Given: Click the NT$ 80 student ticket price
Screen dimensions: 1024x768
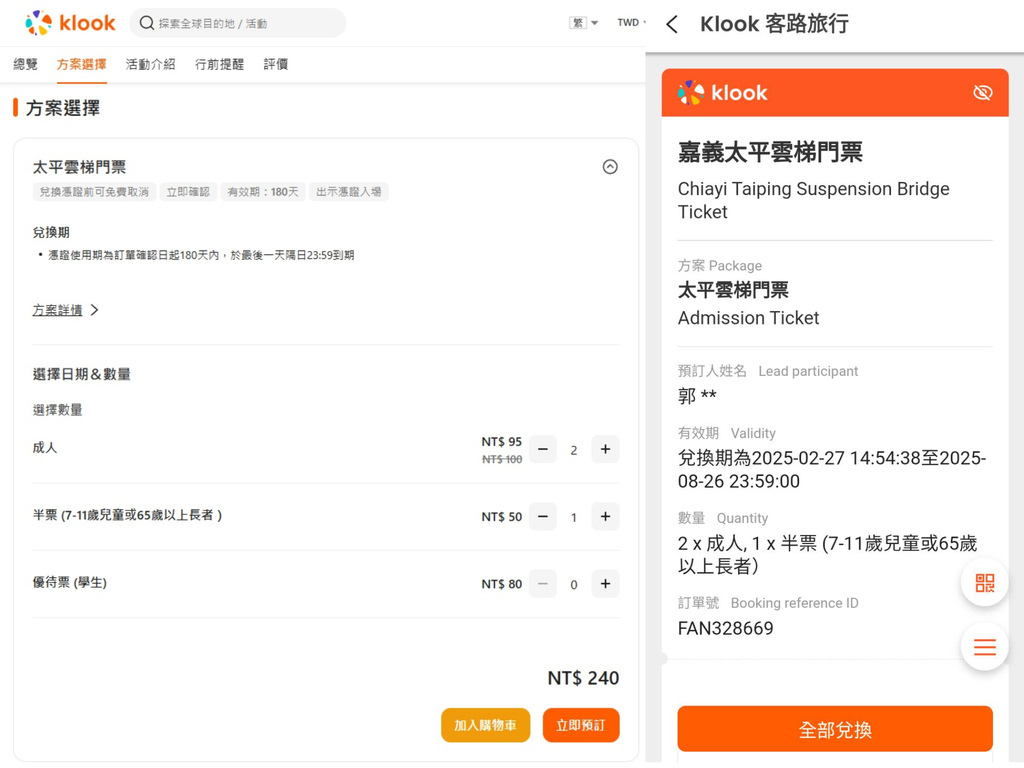Looking at the screenshot, I should point(502,584).
